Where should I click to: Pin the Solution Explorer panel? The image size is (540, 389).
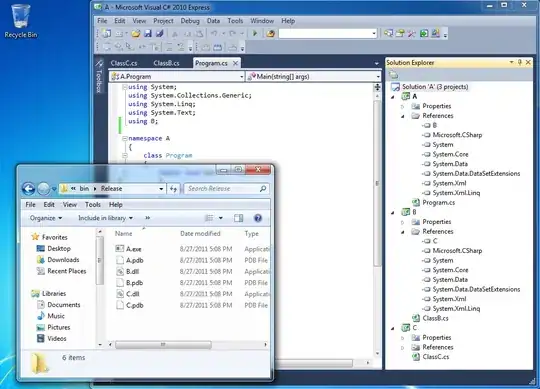[520, 62]
